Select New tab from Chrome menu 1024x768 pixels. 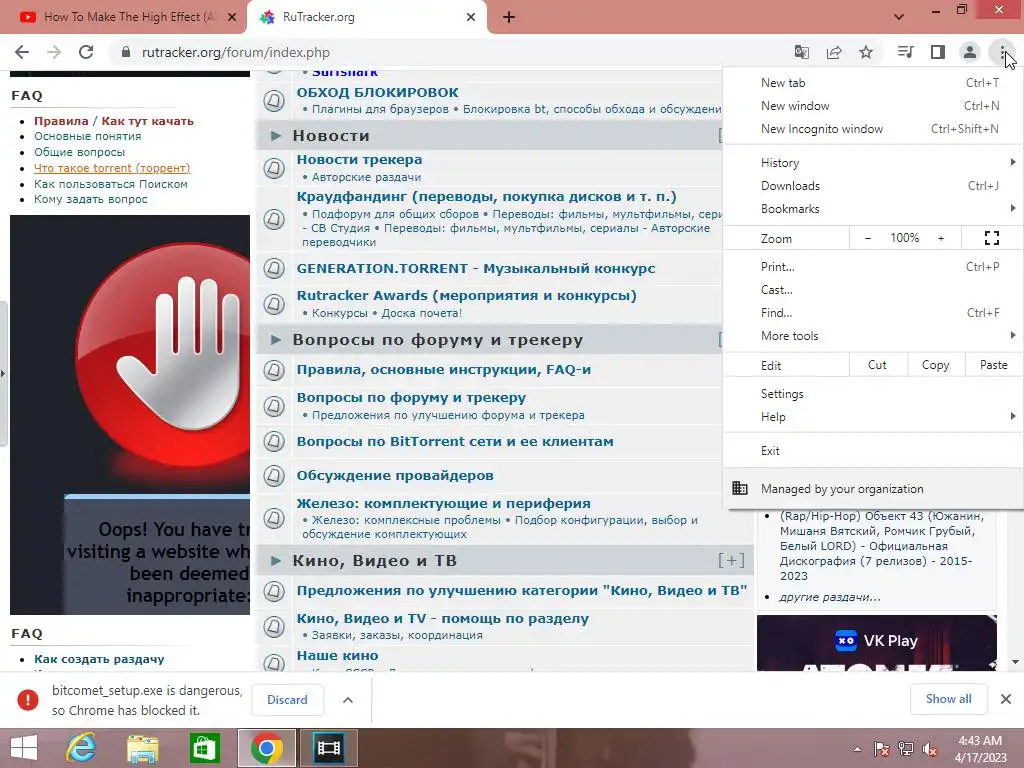pos(873,83)
